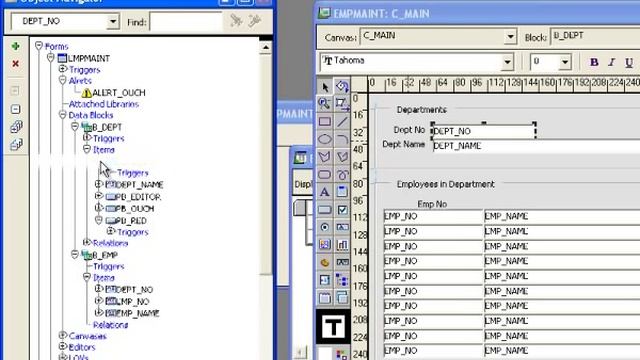Click the Search Backward icon next to Find
This screenshot has height=360, width=640.
tap(254, 20)
